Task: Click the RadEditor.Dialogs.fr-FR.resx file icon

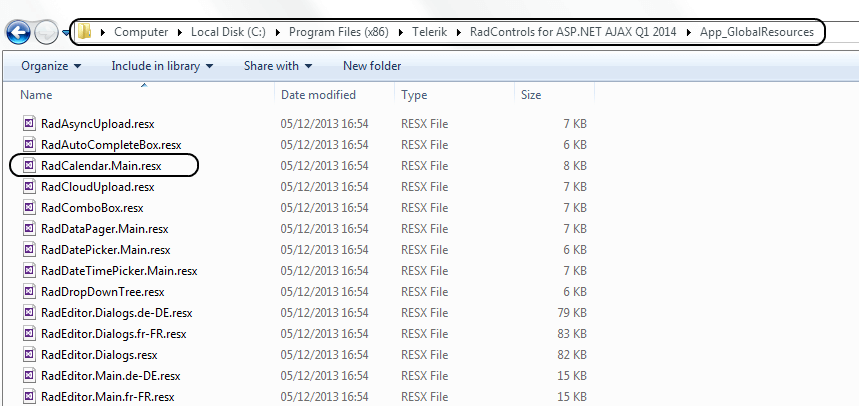Action: pyautogui.click(x=30, y=334)
